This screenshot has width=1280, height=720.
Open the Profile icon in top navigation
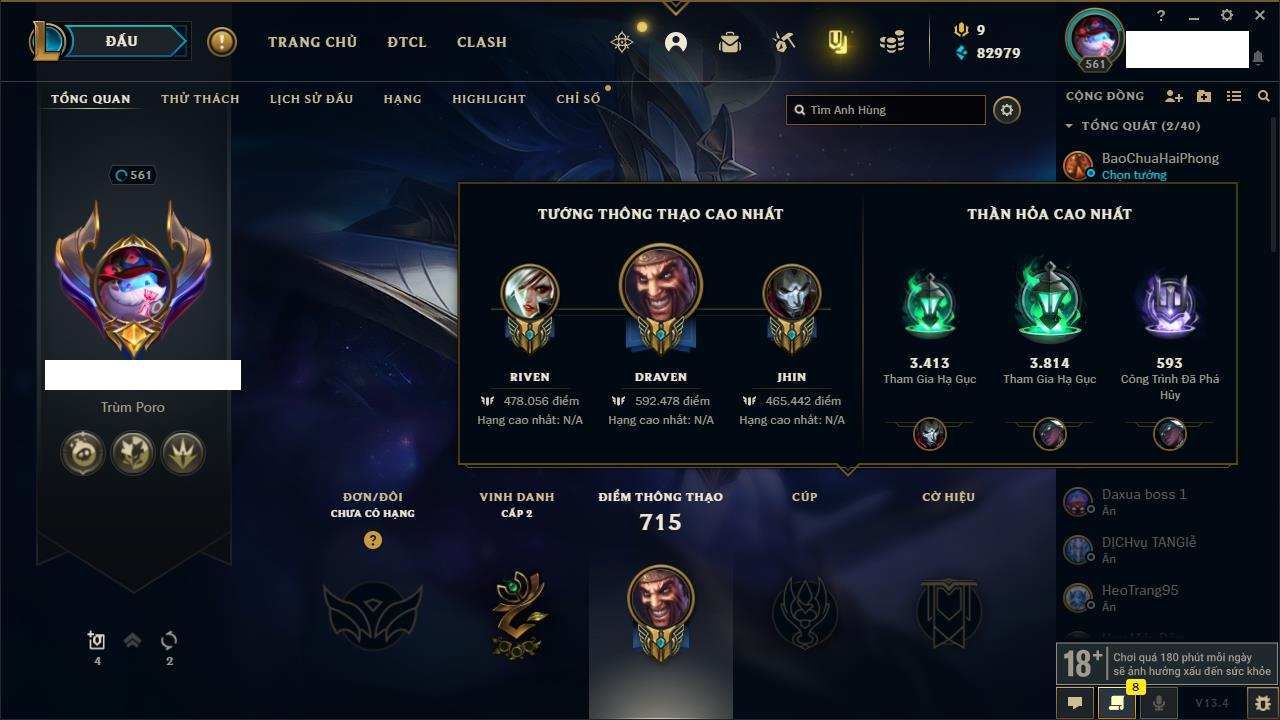point(676,42)
